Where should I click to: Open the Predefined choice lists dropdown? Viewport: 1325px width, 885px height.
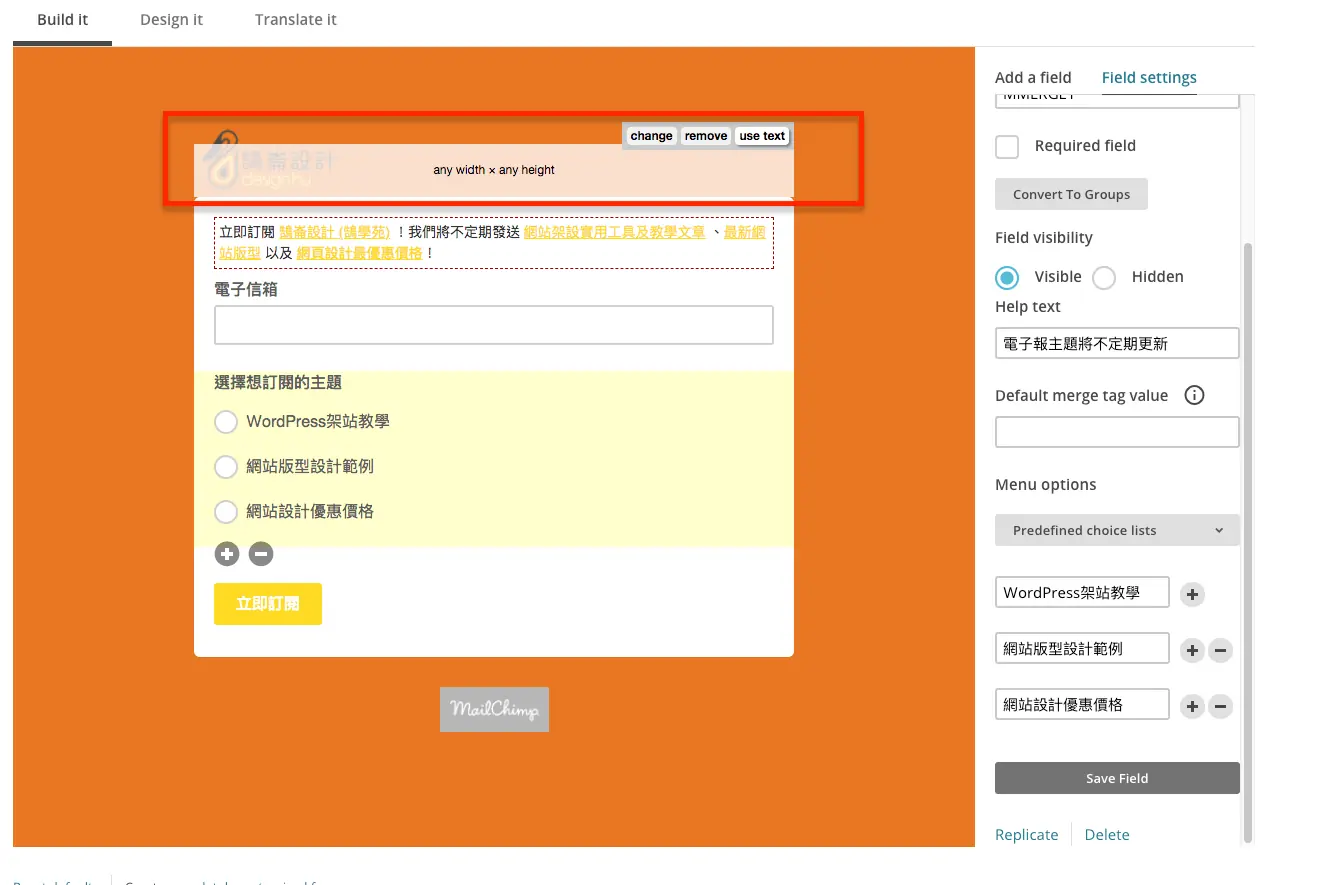(x=1117, y=530)
